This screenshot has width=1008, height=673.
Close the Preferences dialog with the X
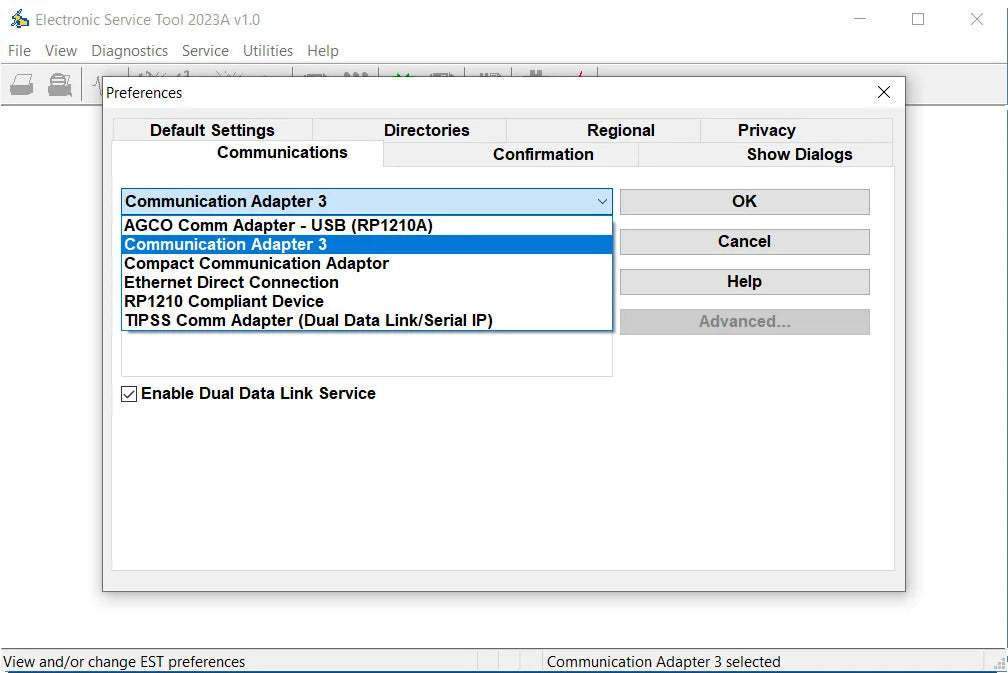(883, 92)
